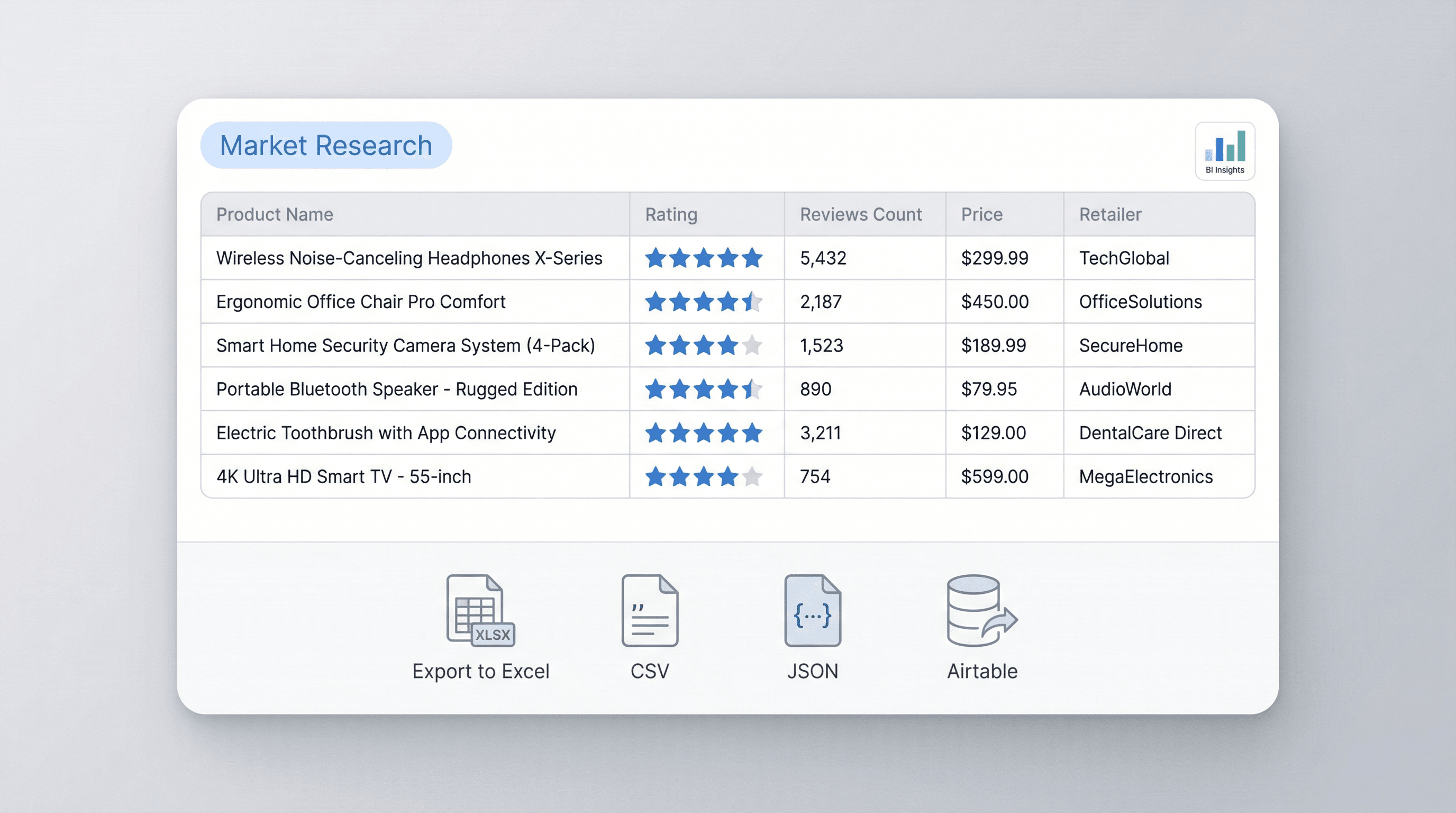1456x813 pixels.
Task: Click the BI Insights logo
Action: pyautogui.click(x=1225, y=151)
